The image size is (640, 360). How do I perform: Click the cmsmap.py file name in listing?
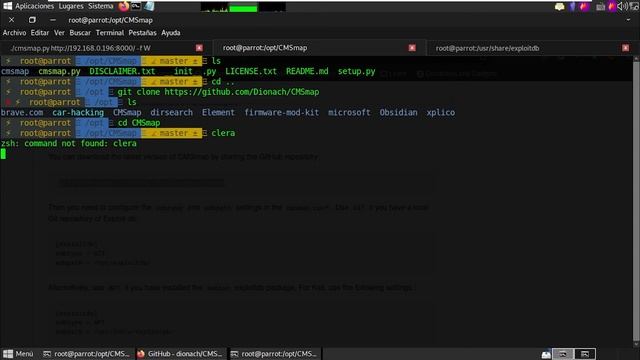(x=59, y=71)
